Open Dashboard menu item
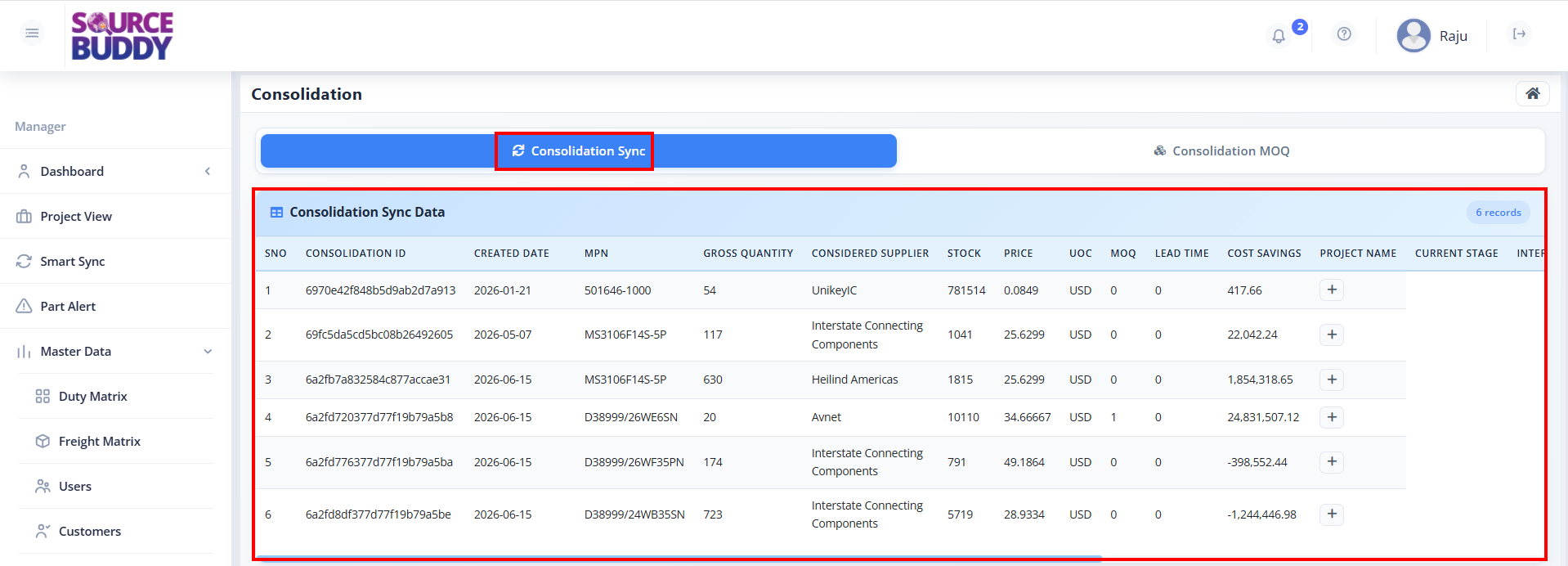This screenshot has height=566, width=1568. (115, 171)
